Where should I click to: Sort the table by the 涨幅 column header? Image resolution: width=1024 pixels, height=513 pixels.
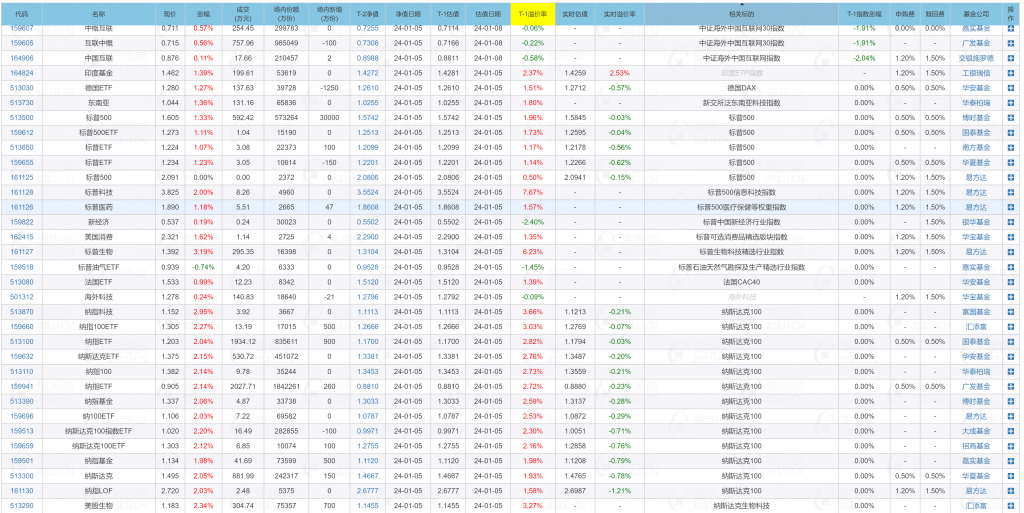[x=203, y=15]
